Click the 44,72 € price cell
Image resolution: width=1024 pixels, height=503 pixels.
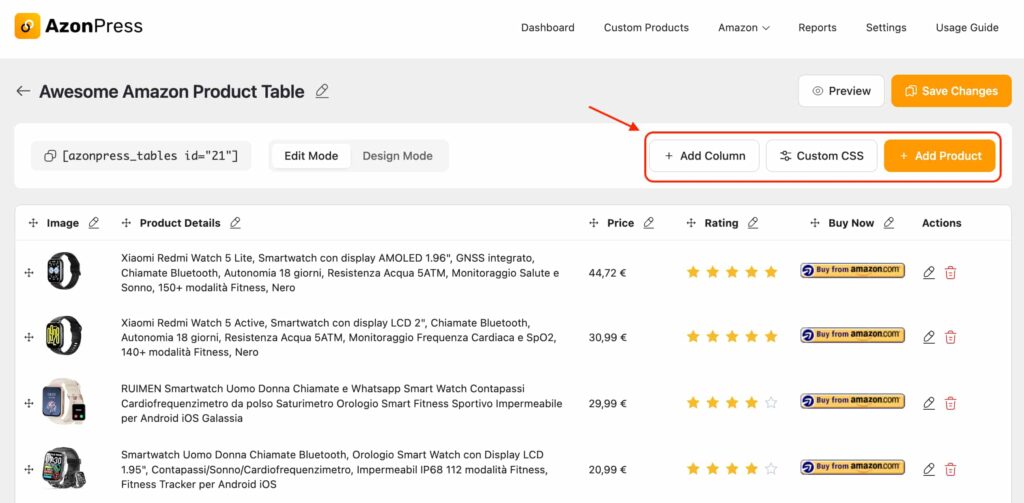coord(607,273)
